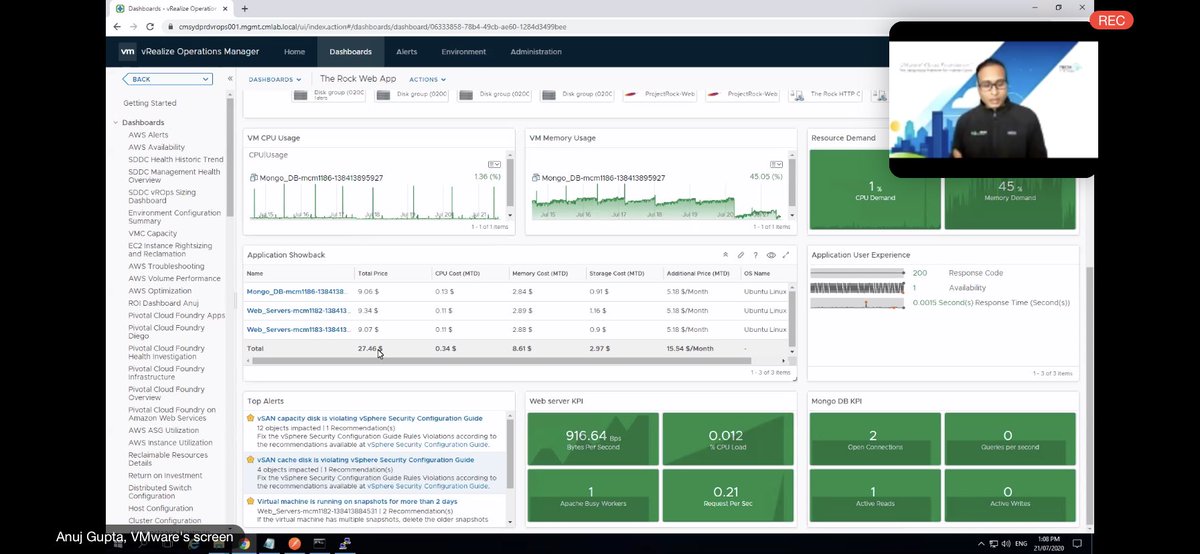Click the alert bulb icon beside the vSAN capacity disk alert
The image size is (1200, 554).
pos(251,418)
